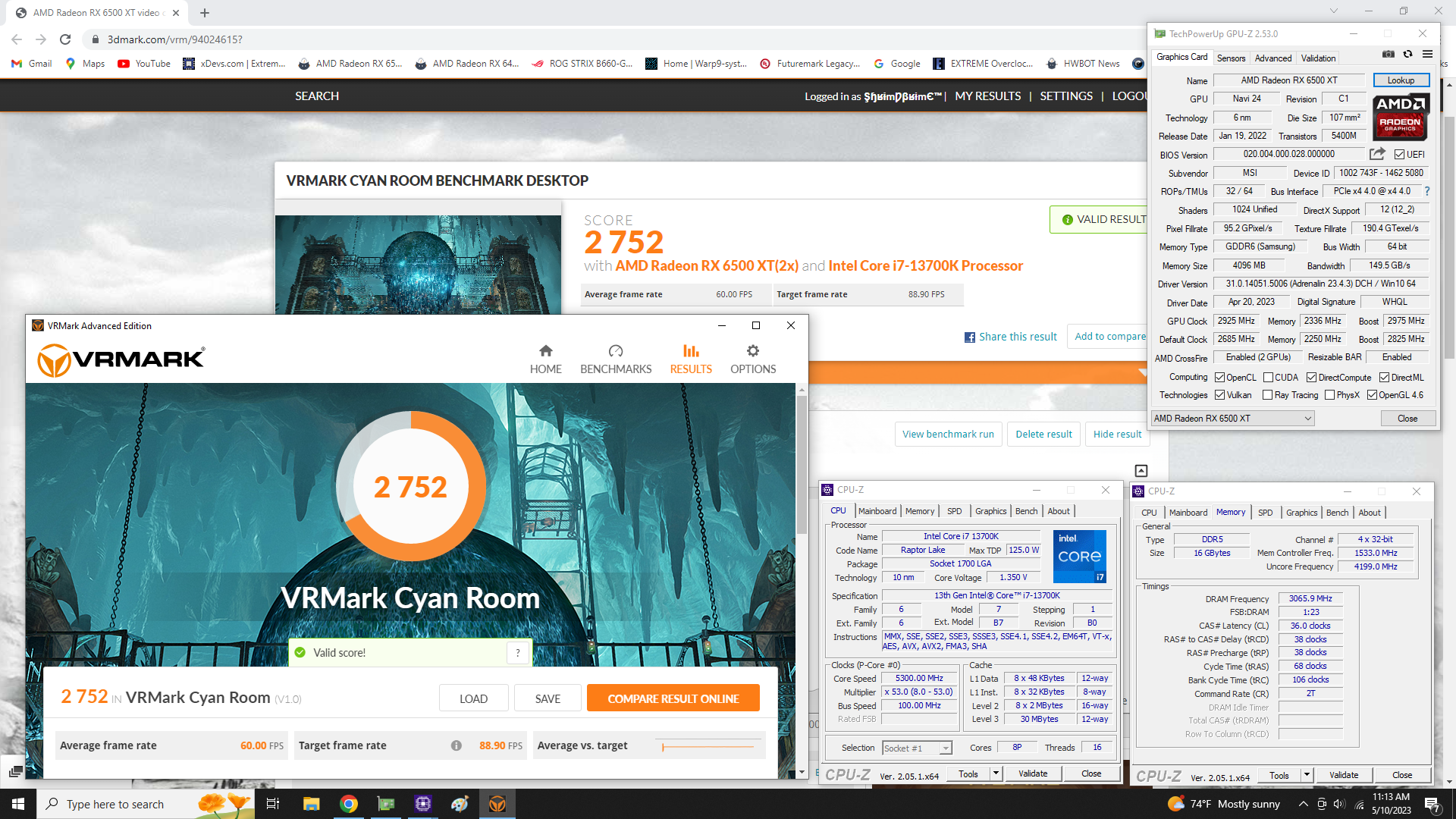Viewport: 1456px width, 819px height.
Task: Click the browser address bar
Action: (607, 39)
